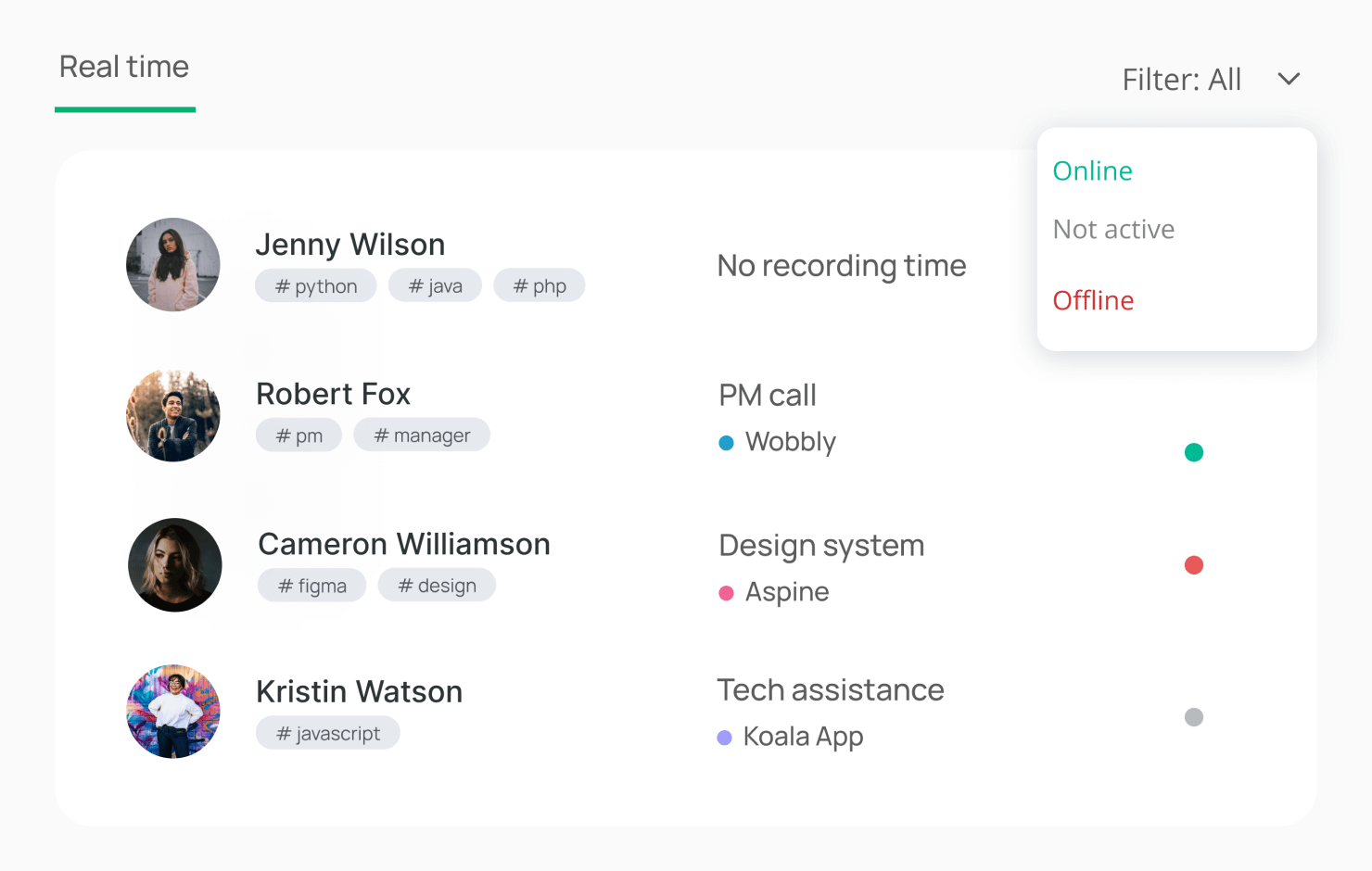Viewport: 1372px width, 871px height.
Task: Open the Filter: All dropdown
Action: click(x=1182, y=80)
